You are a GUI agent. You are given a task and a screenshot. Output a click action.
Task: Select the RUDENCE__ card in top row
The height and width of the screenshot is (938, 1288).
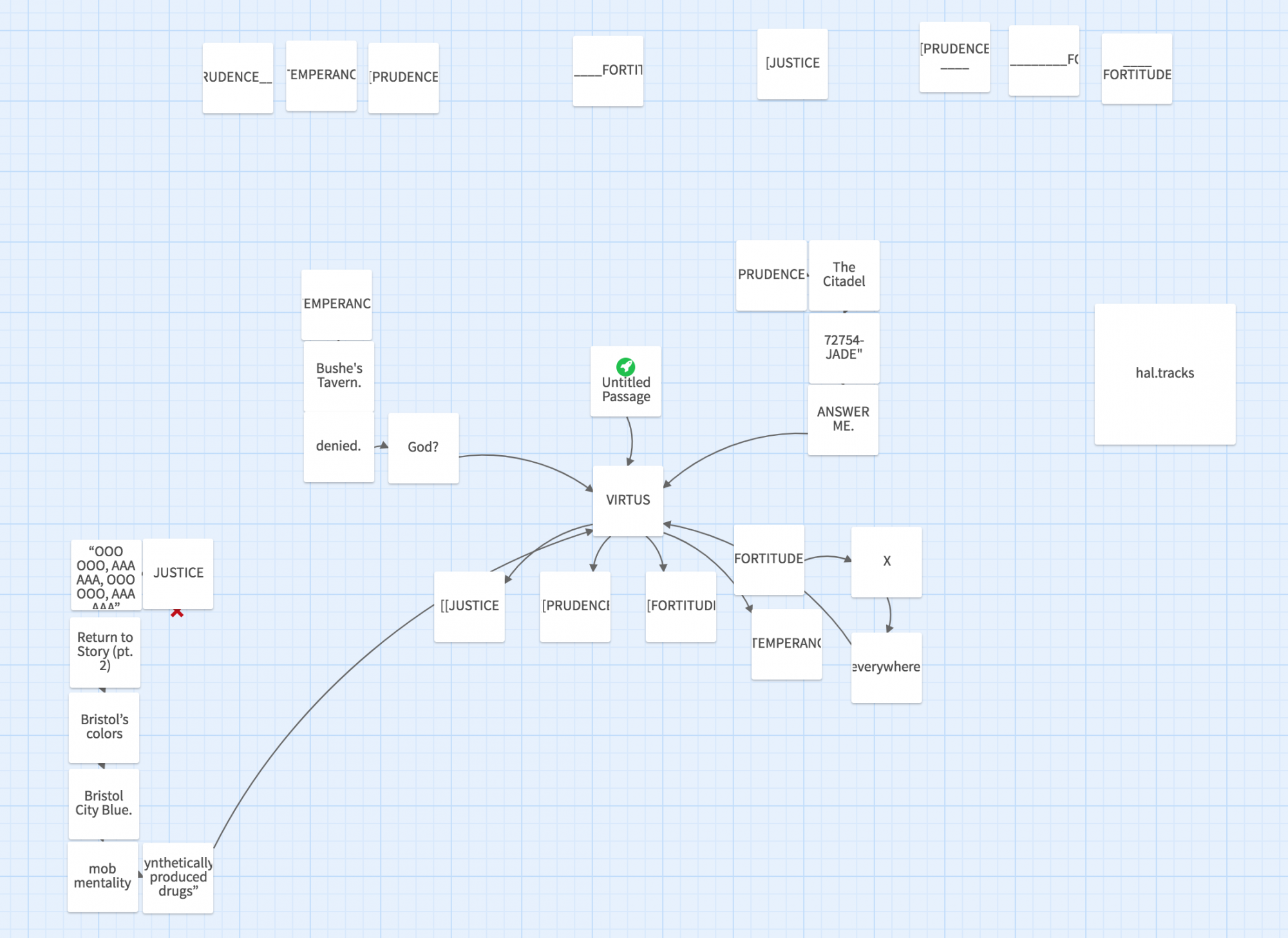click(238, 78)
